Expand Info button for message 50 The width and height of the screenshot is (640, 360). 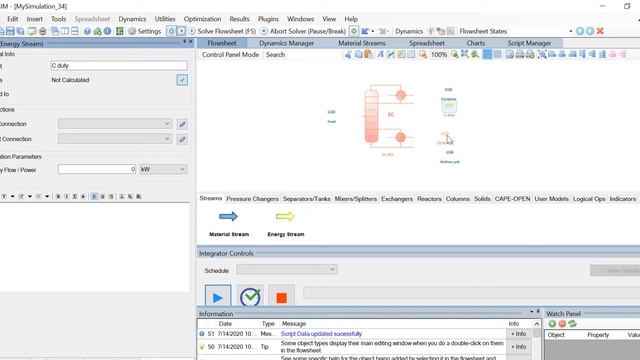tap(519, 347)
